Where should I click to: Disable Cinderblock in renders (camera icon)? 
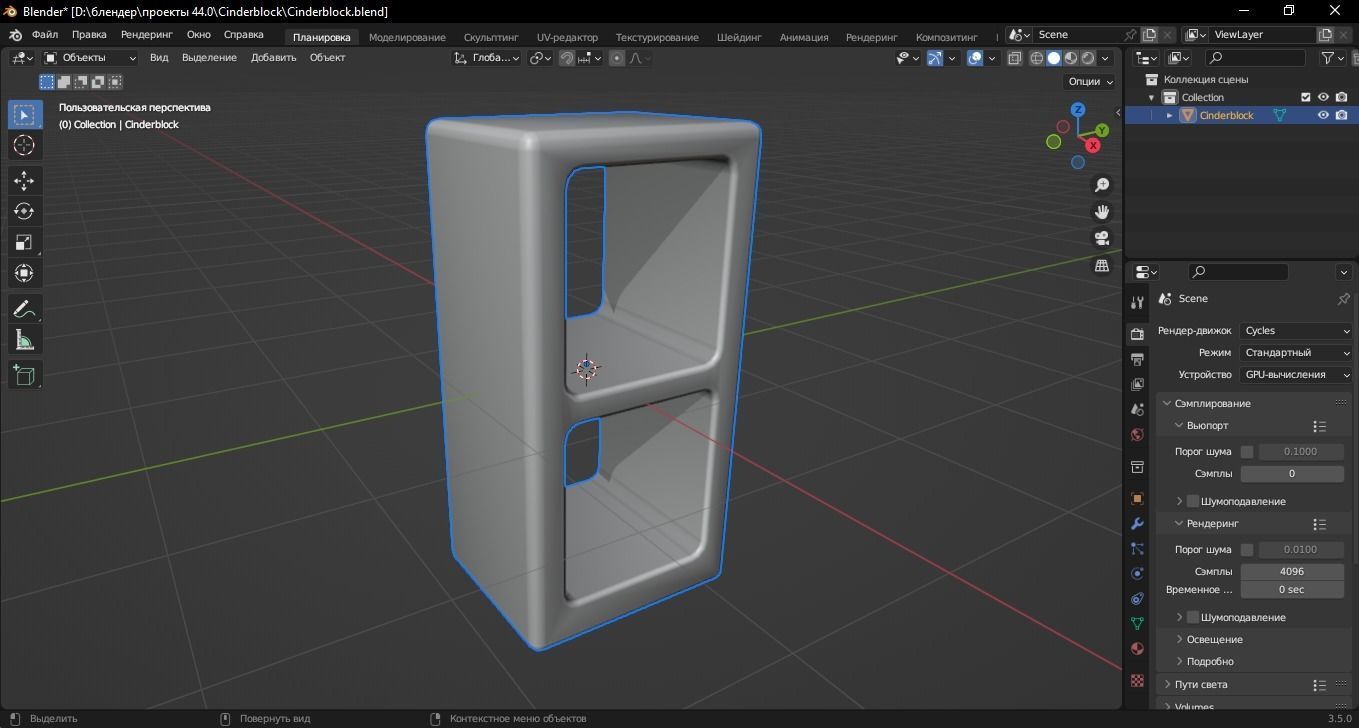coord(1341,115)
